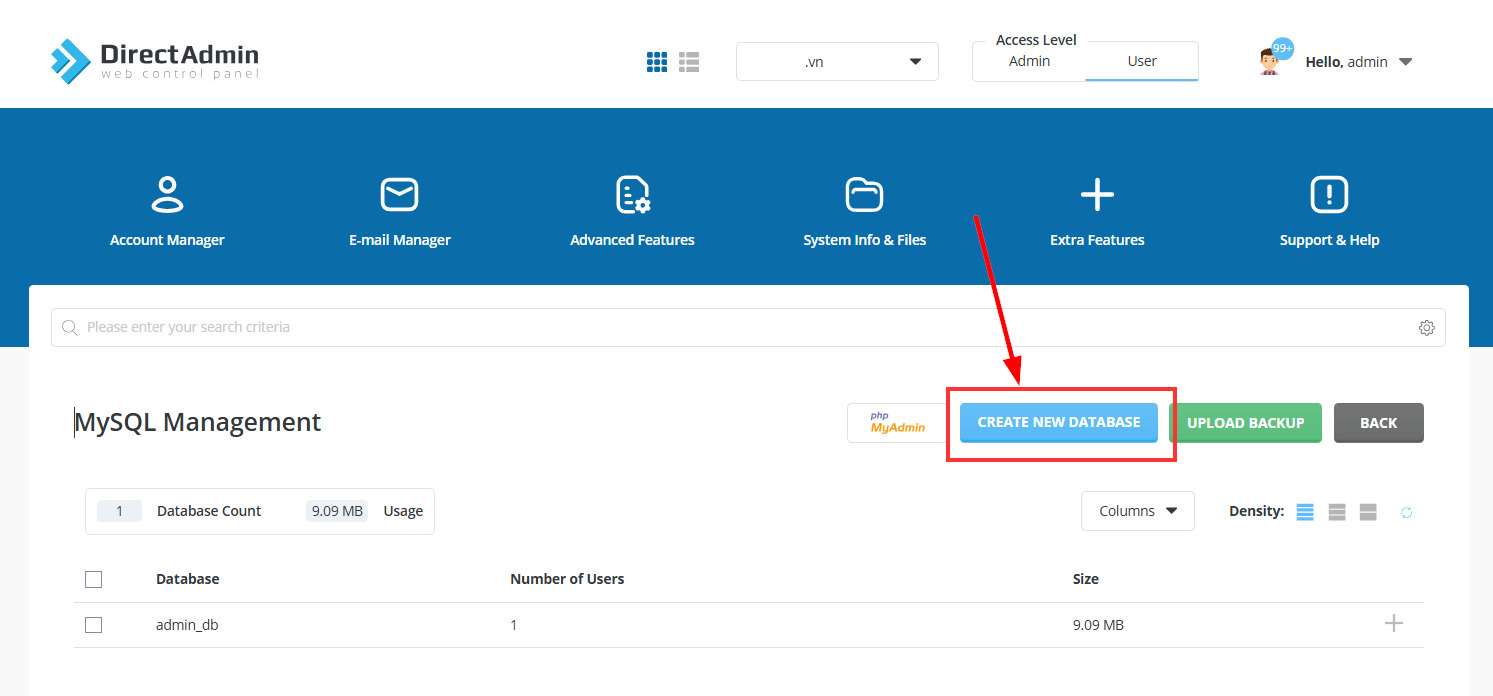Expand the admin_db row plus icon
The height and width of the screenshot is (696, 1493).
tap(1394, 624)
